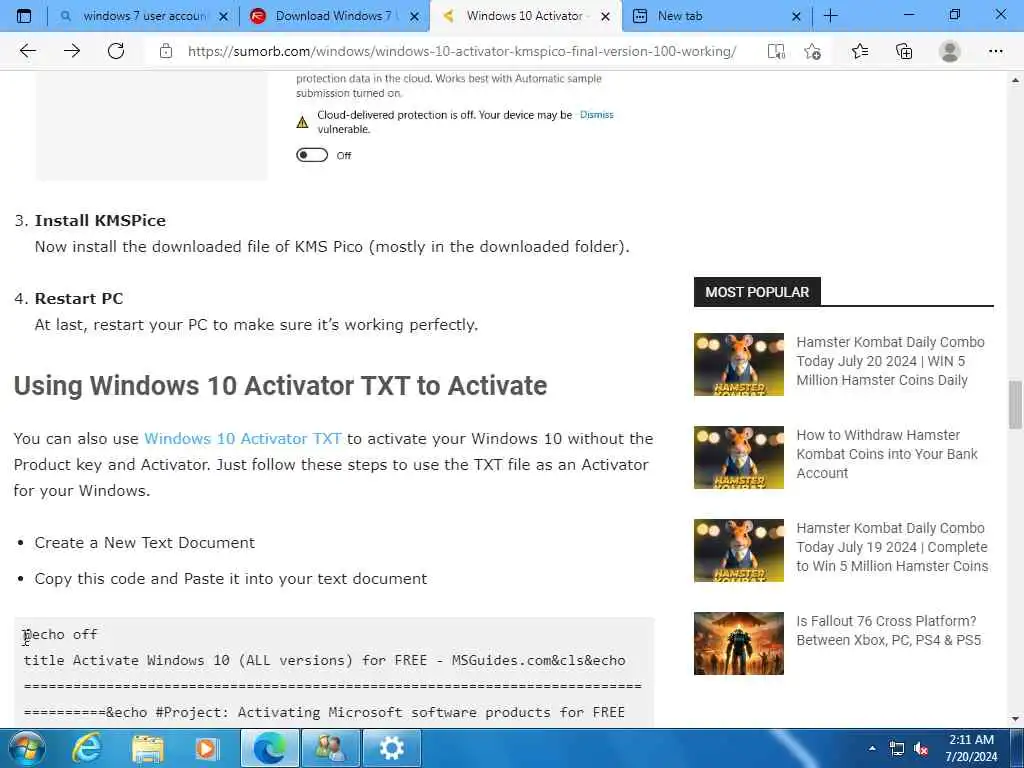Screen dimensions: 1024x768
Task: Open the 'Windows 10 Activator TXT' link
Action: 243,438
